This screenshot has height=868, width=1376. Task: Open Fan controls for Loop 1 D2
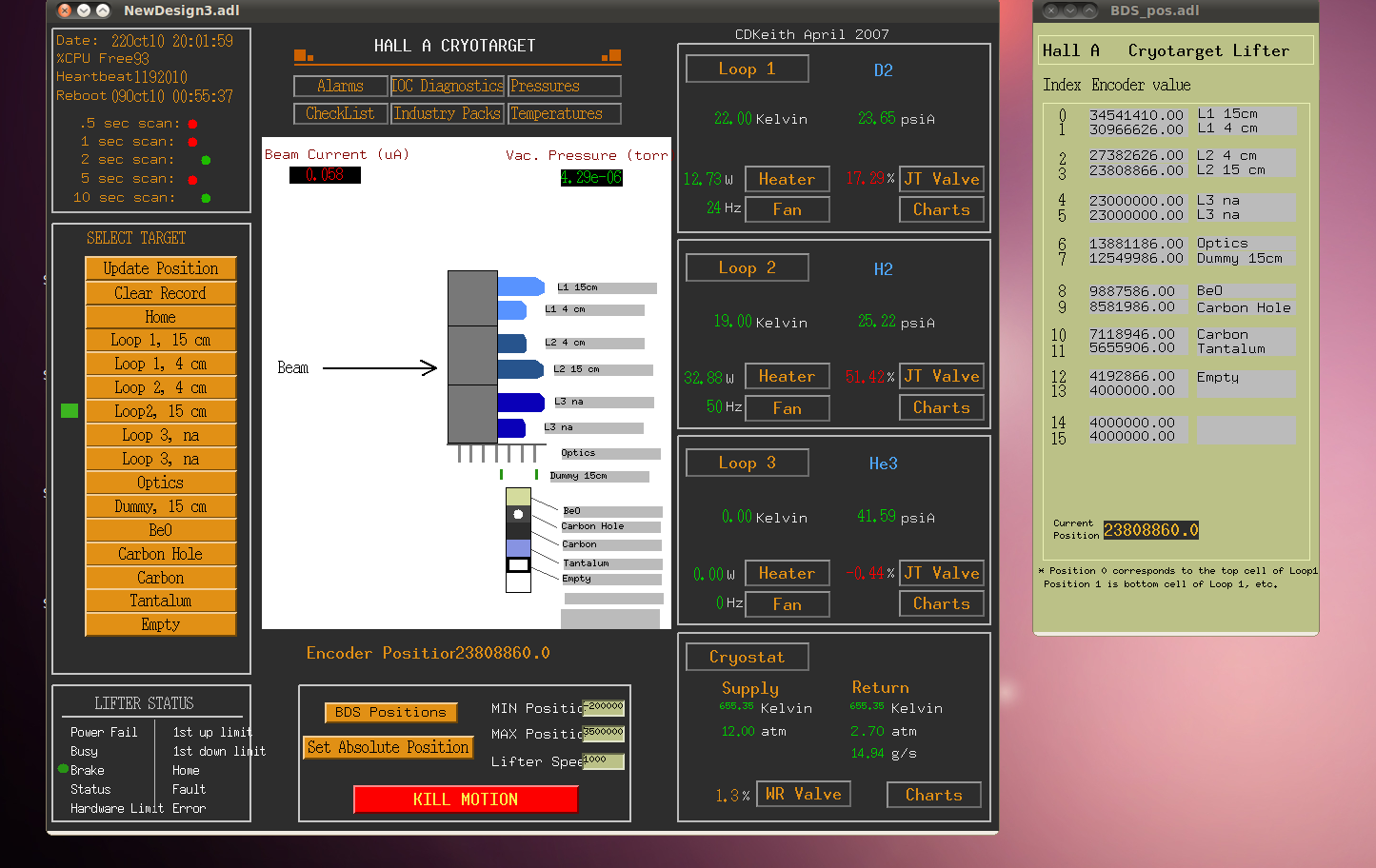point(788,209)
